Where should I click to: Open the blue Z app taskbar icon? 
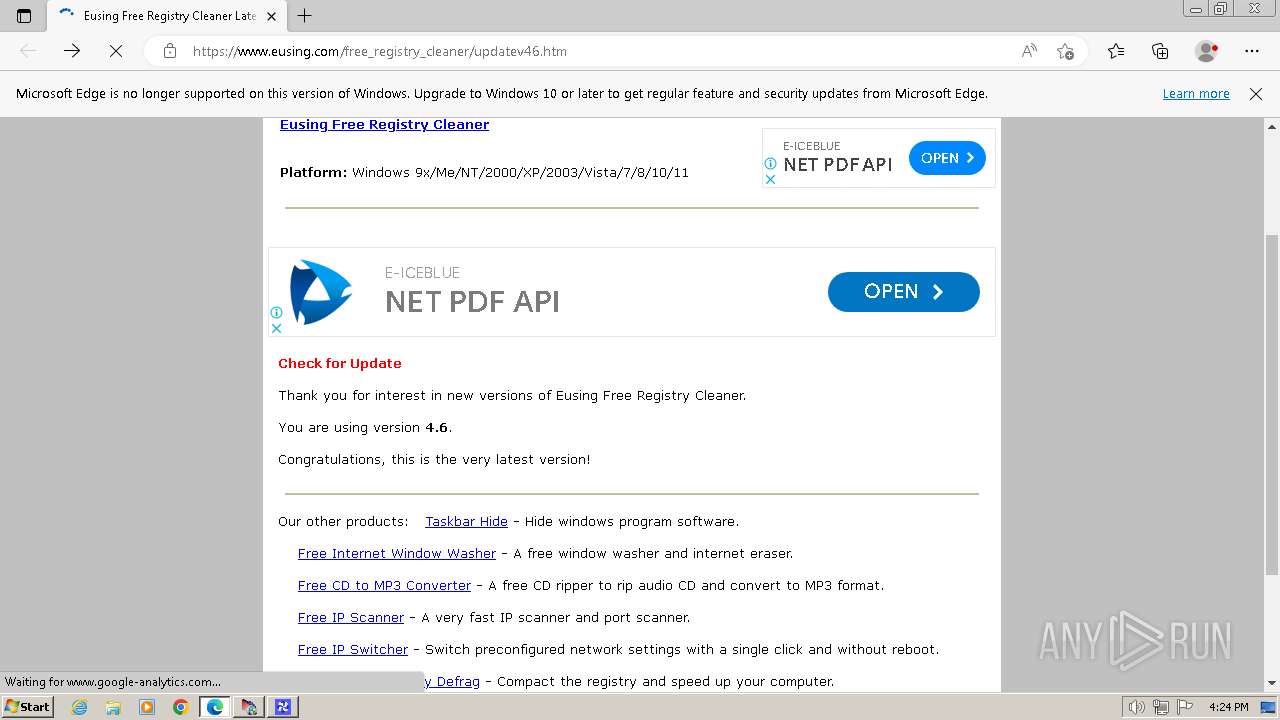[x=283, y=707]
